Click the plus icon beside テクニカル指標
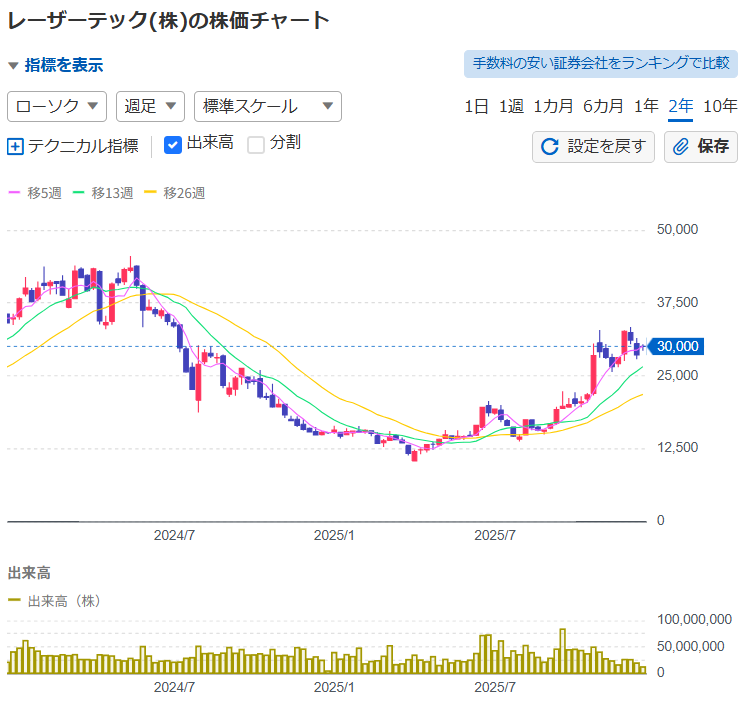Viewport: 740px width, 702px height. pyautogui.click(x=15, y=146)
